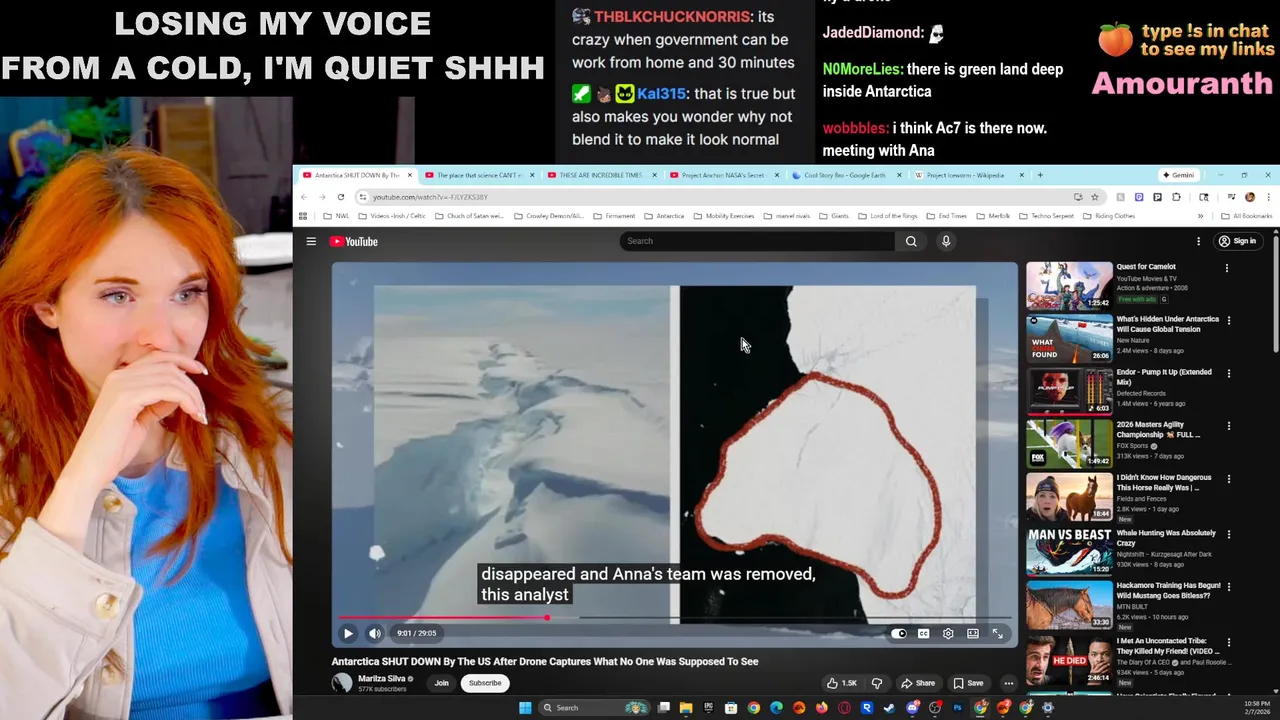Mute the video volume speaker icon
1280x720 pixels.
[x=375, y=633]
